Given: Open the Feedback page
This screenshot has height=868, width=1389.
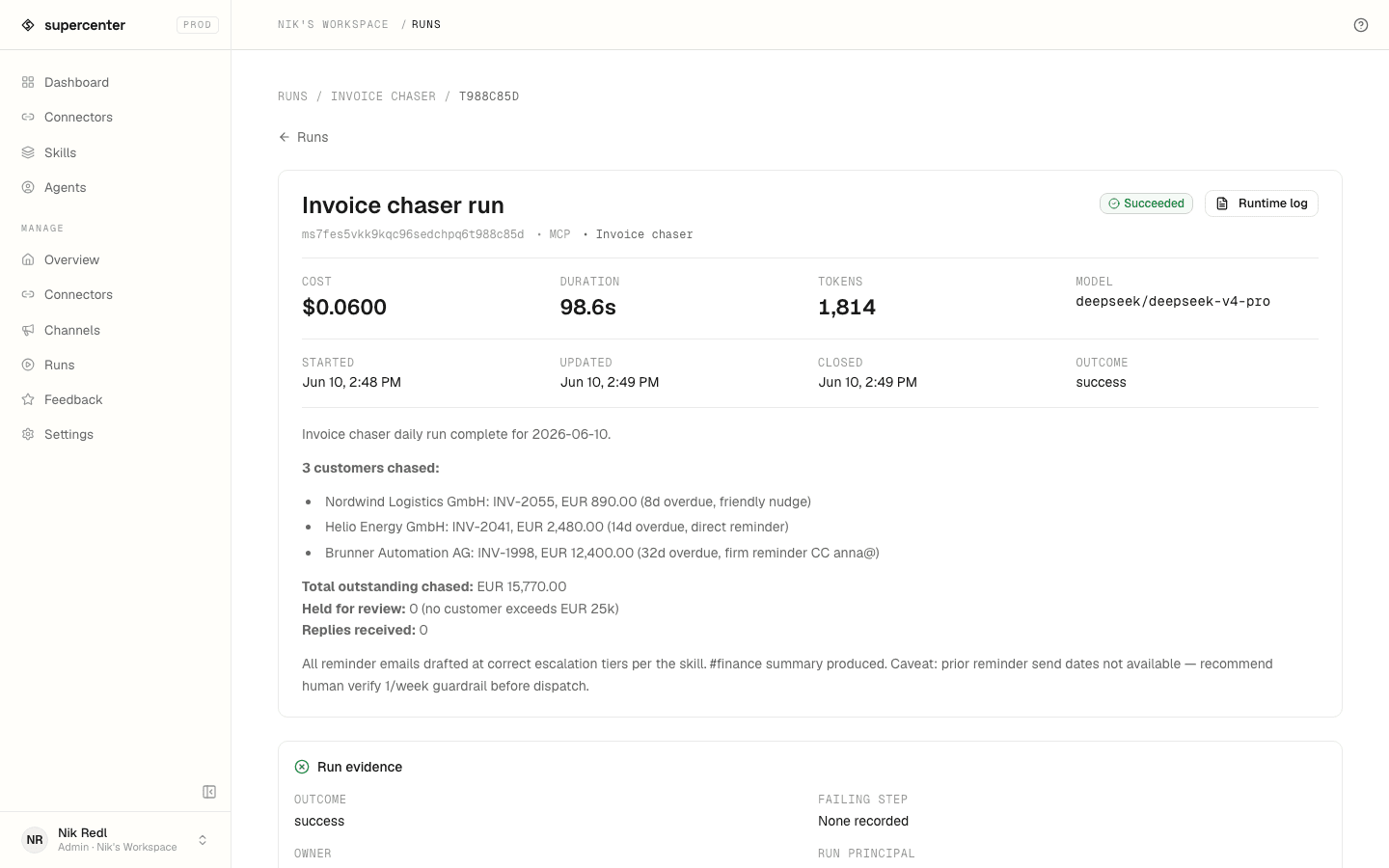Looking at the screenshot, I should tap(116, 399).
